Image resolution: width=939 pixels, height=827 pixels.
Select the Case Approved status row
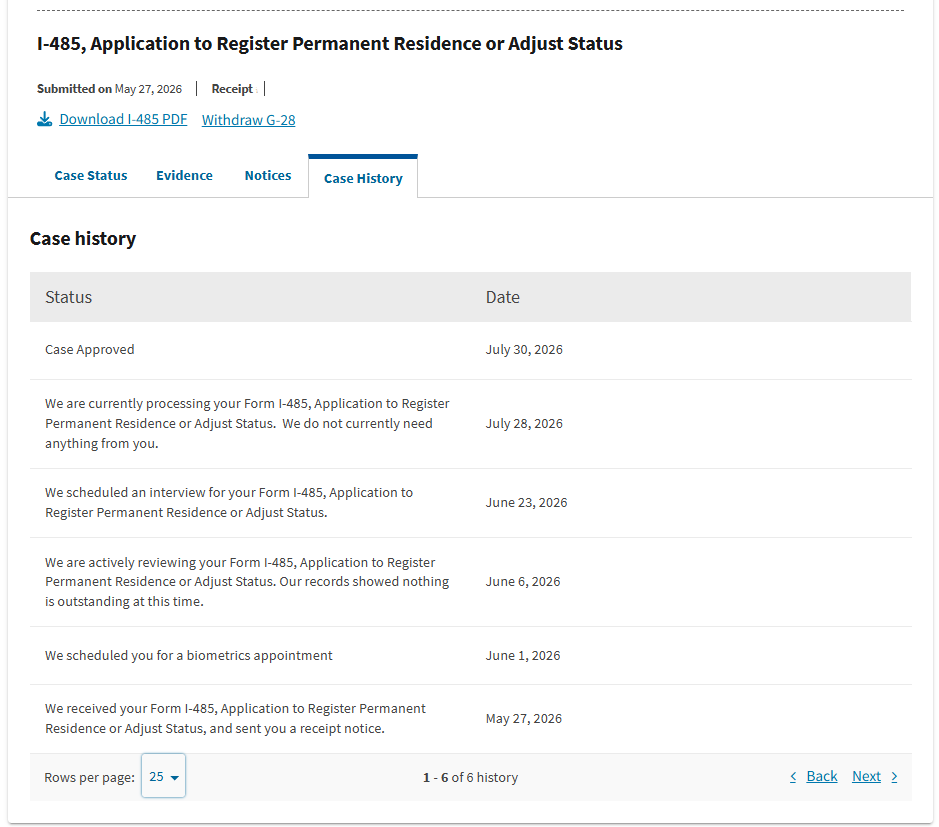pyautogui.click(x=471, y=350)
